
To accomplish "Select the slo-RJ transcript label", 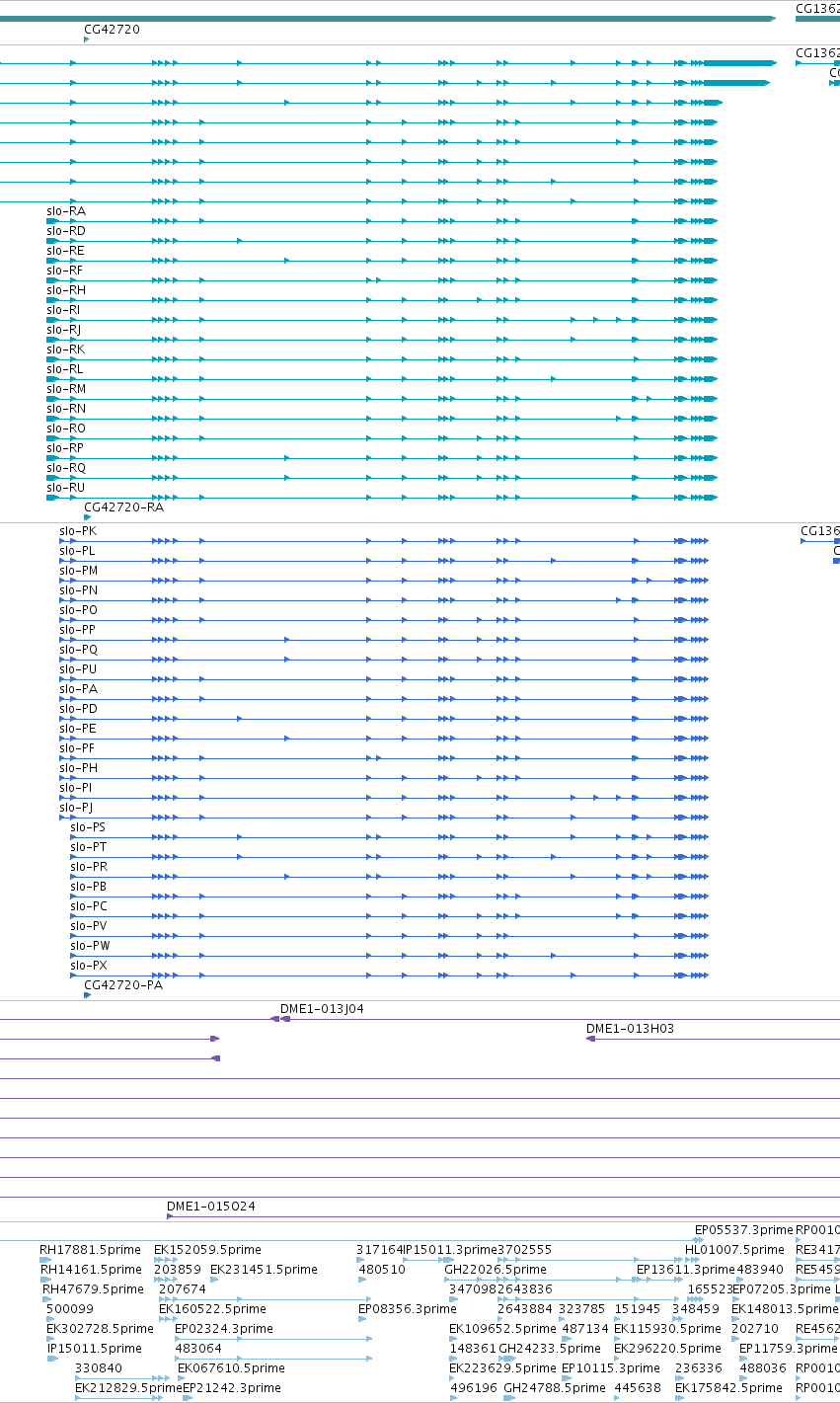I will pos(64,330).
